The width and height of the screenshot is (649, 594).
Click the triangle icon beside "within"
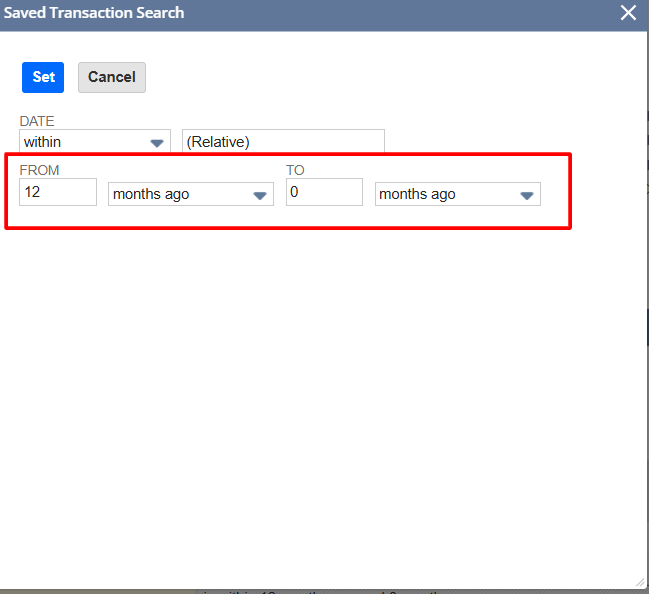pyautogui.click(x=157, y=143)
